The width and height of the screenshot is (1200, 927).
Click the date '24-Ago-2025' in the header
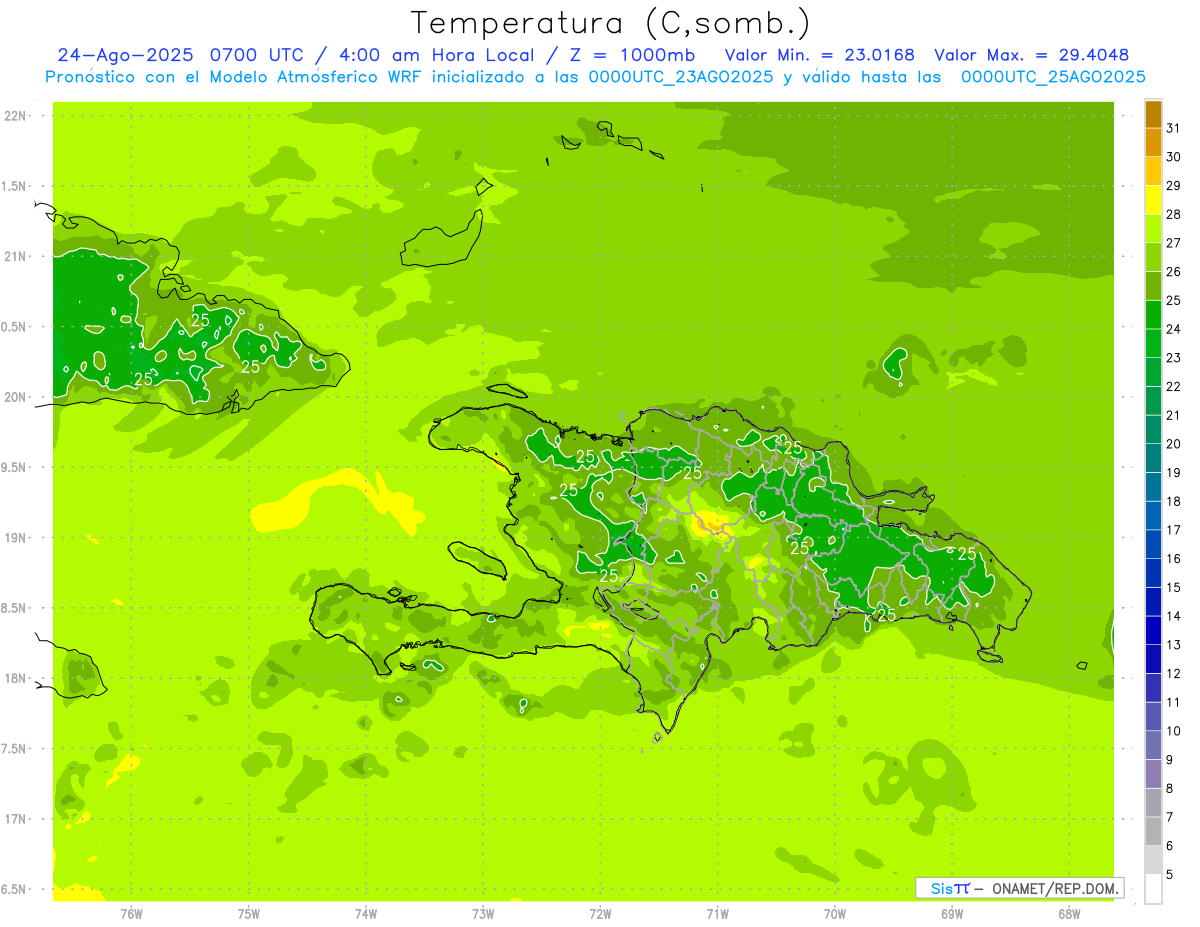(126, 55)
